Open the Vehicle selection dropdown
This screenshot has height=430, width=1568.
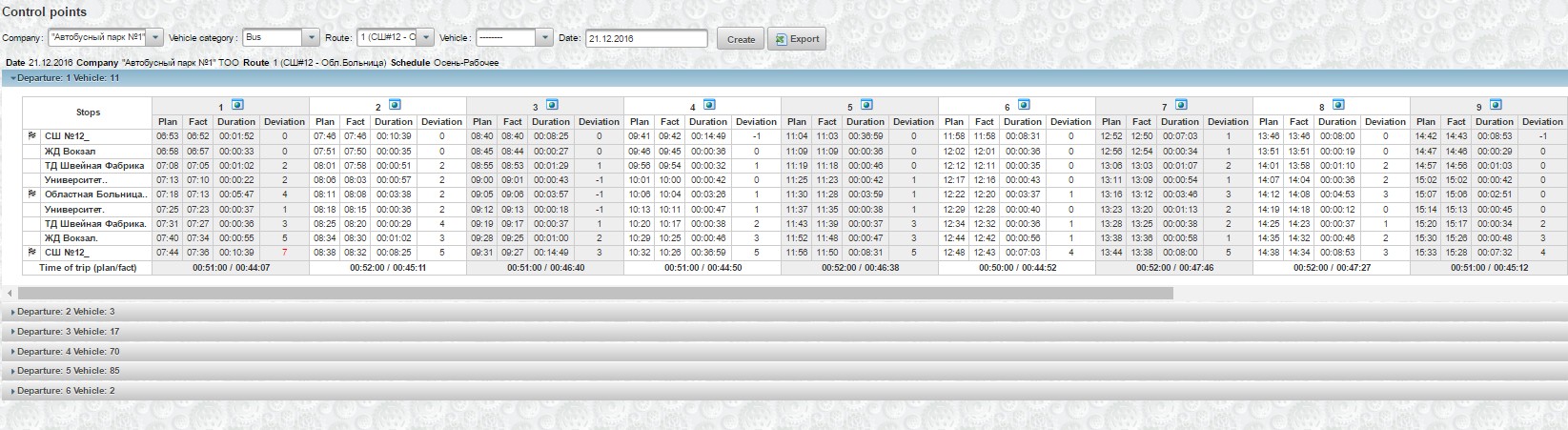point(543,38)
